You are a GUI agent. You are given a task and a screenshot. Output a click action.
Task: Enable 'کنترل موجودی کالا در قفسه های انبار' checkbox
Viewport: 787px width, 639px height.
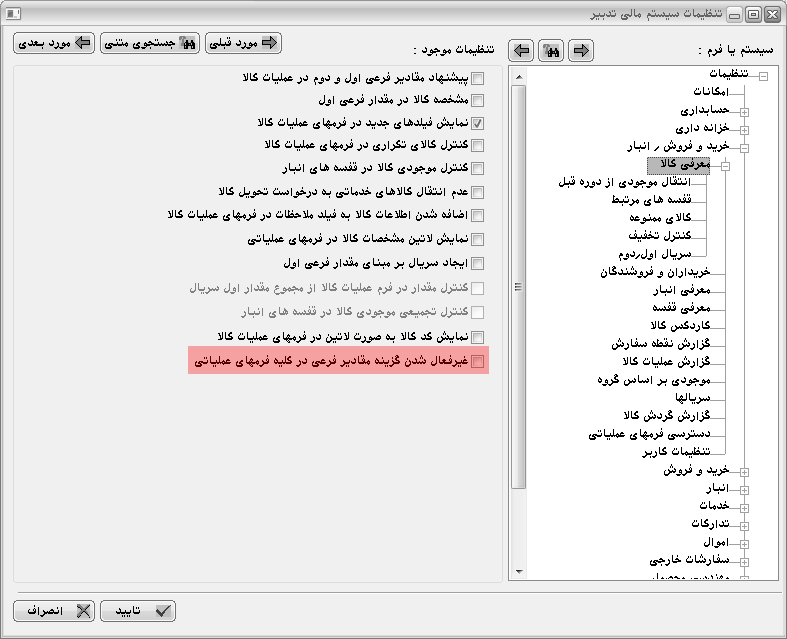pos(477,169)
